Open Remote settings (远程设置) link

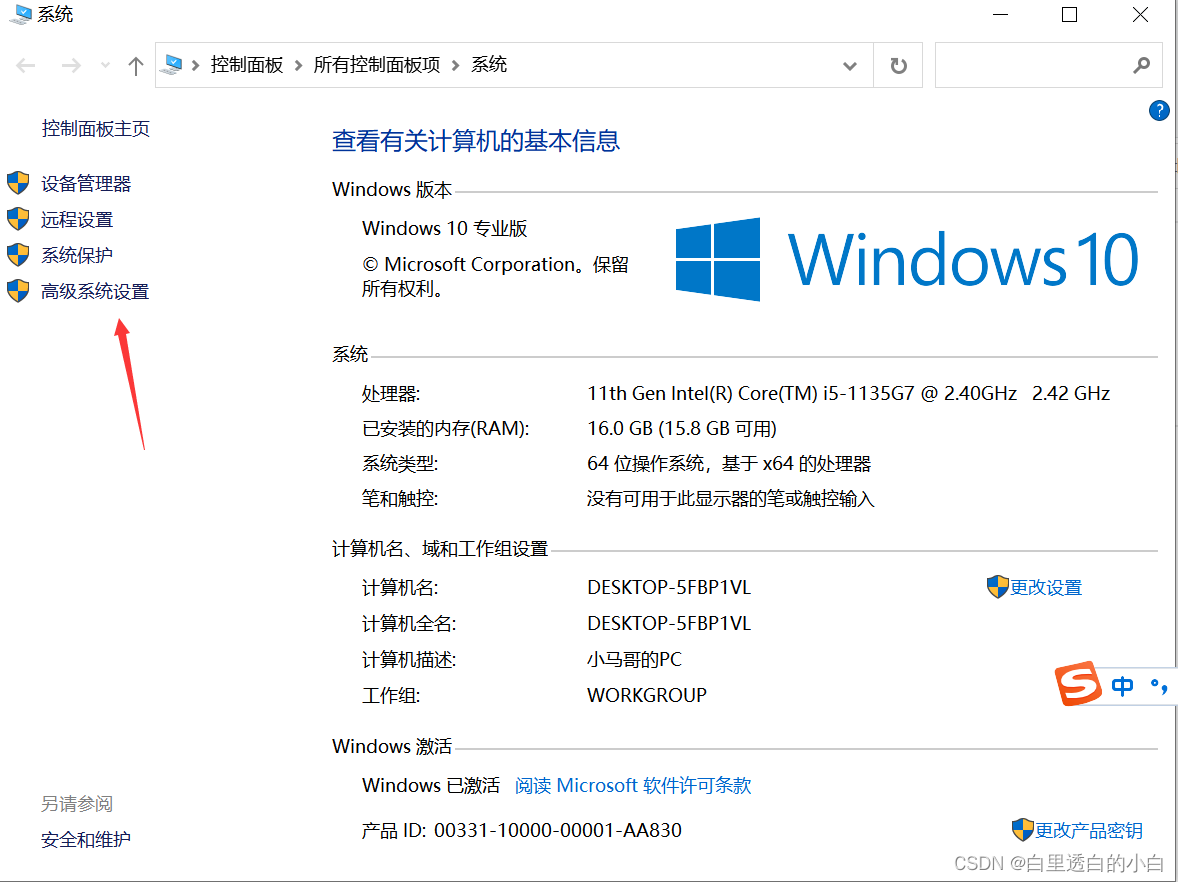point(77,219)
